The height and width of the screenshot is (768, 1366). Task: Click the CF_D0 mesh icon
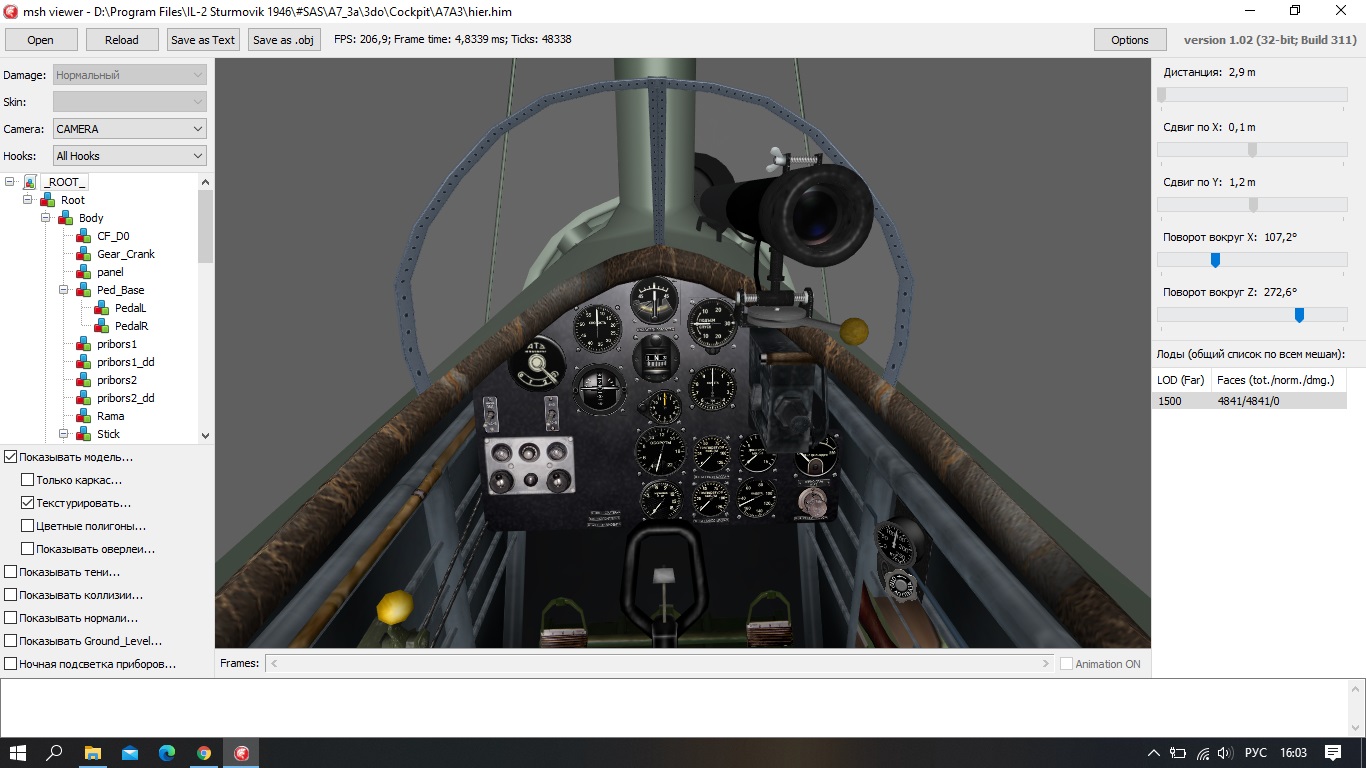[84, 236]
